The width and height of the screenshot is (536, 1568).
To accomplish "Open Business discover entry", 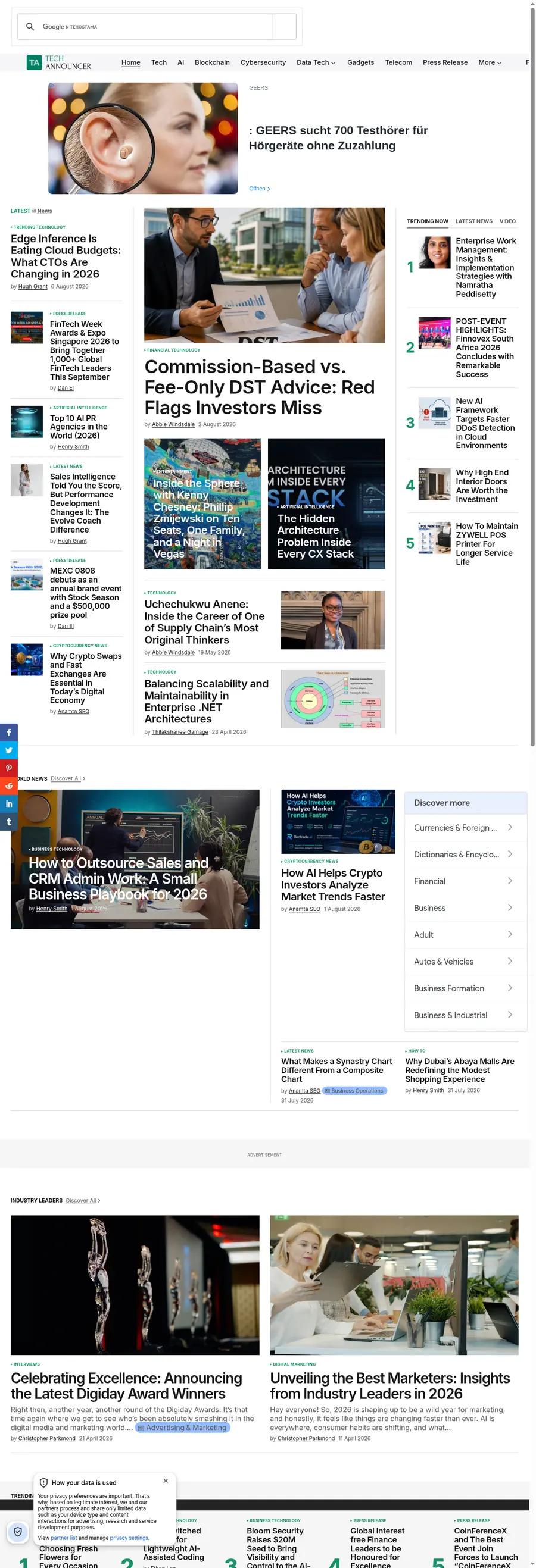I will 465,908.
